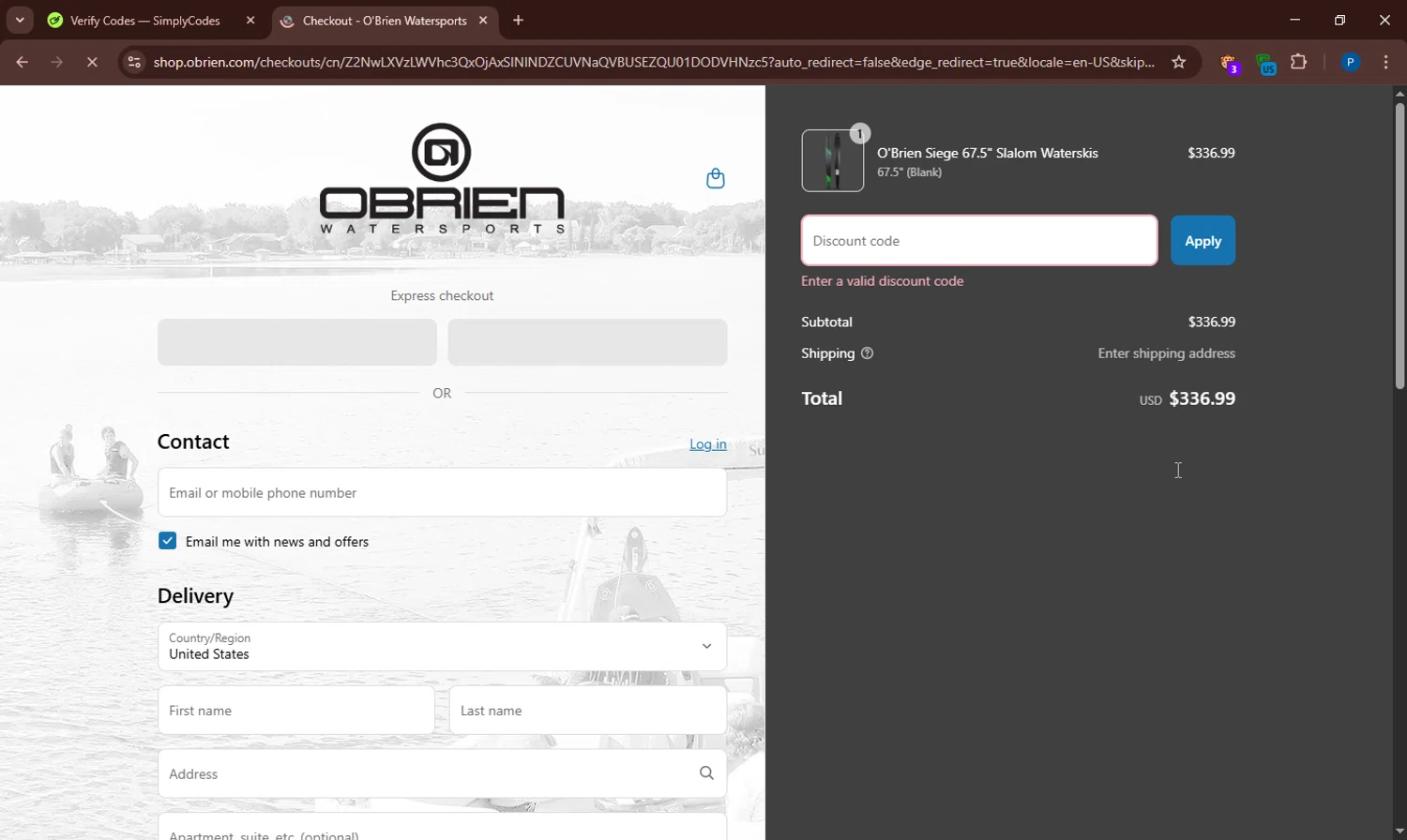Click the USD $336.99 total amount
1407x840 pixels.
pyautogui.click(x=1188, y=398)
